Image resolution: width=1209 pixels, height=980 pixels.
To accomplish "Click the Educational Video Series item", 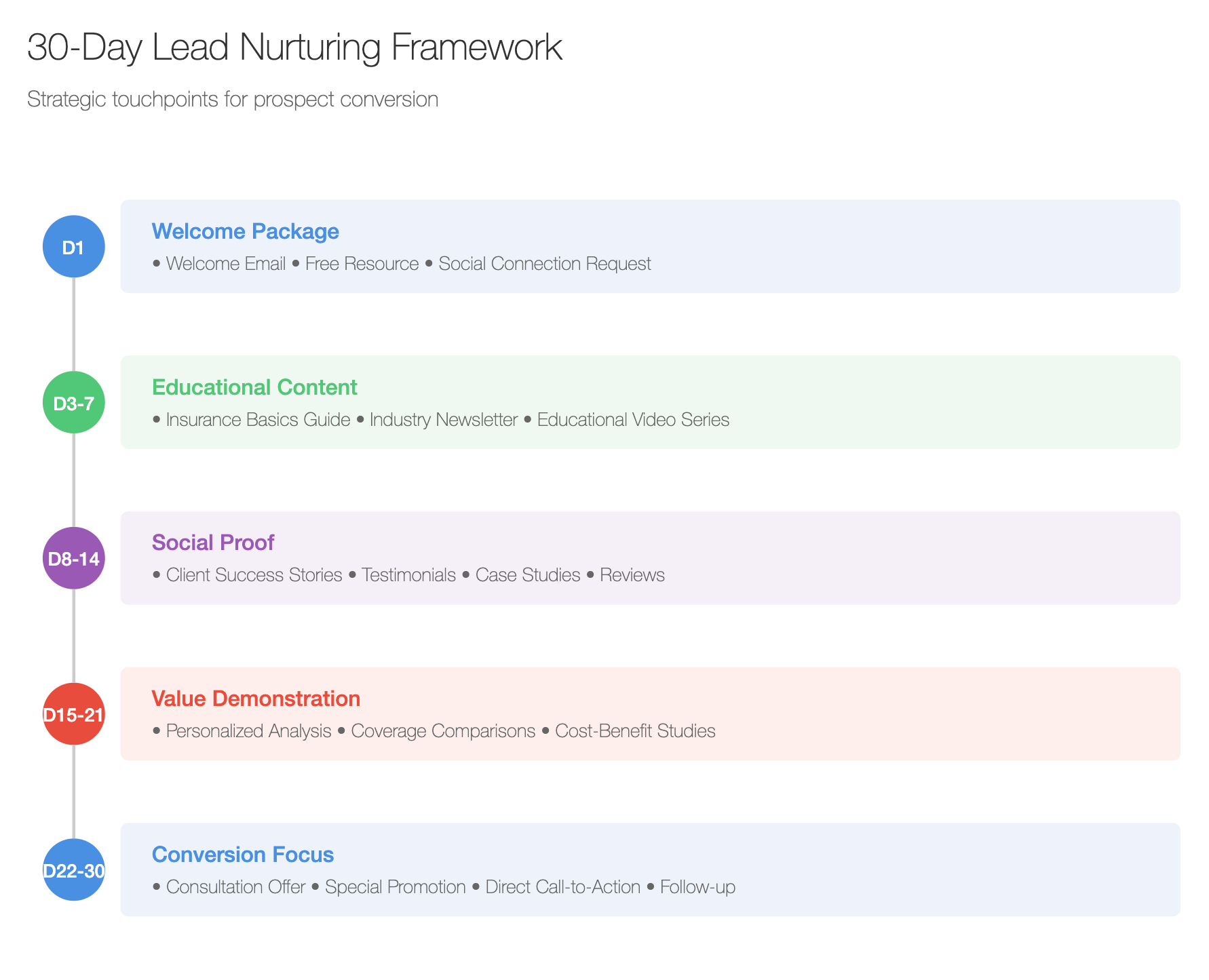I will pos(633,420).
